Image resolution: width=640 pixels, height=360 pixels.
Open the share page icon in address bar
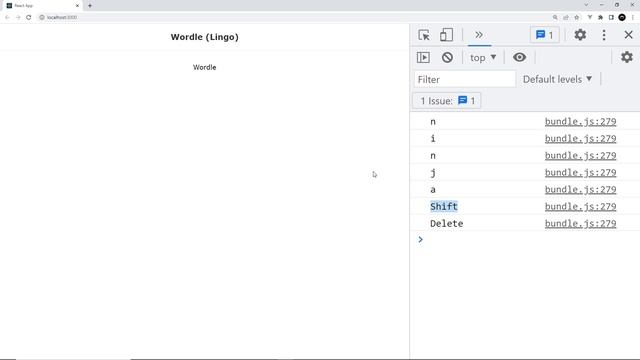click(566, 17)
